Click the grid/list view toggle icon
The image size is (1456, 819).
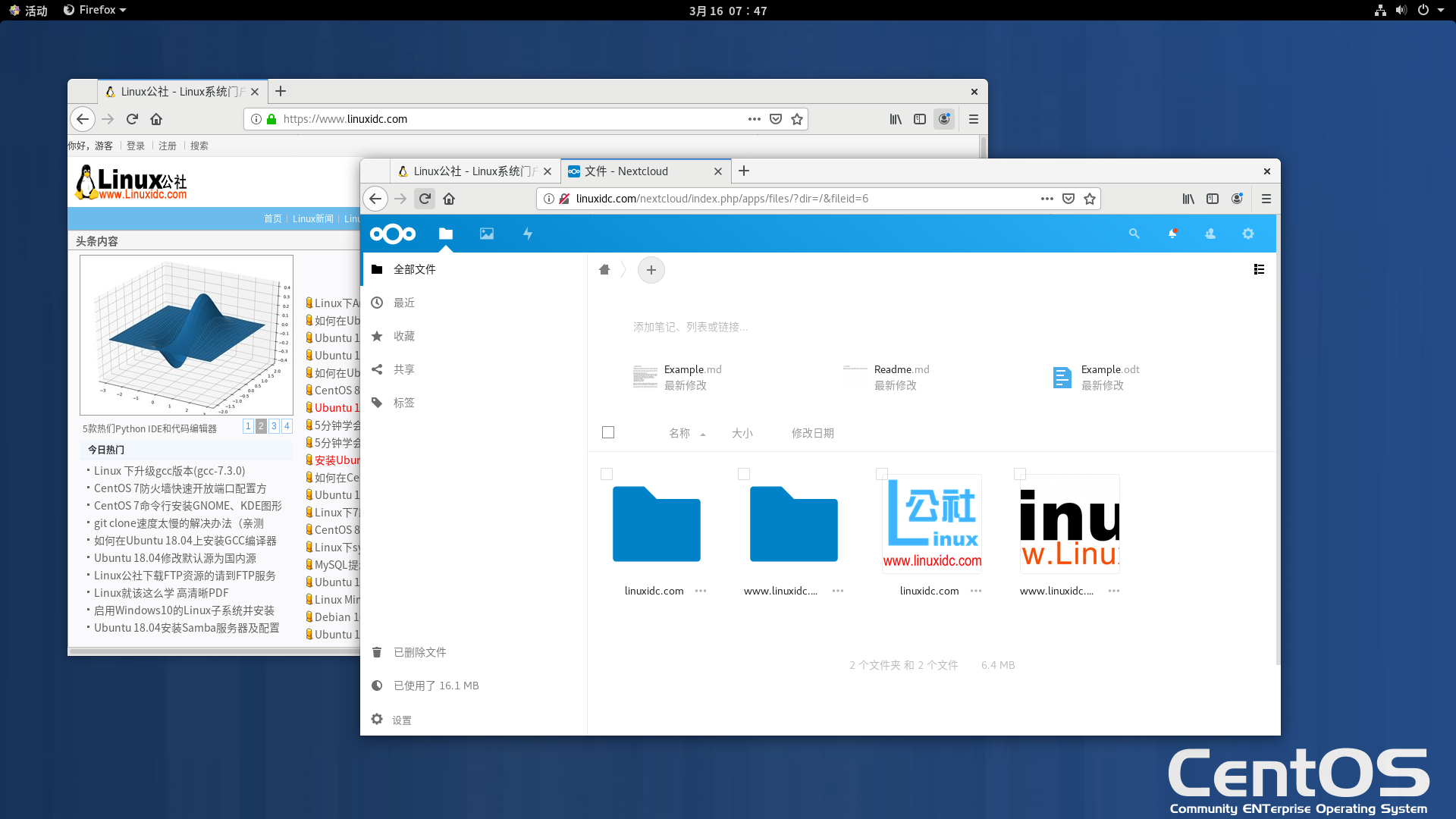(1259, 269)
